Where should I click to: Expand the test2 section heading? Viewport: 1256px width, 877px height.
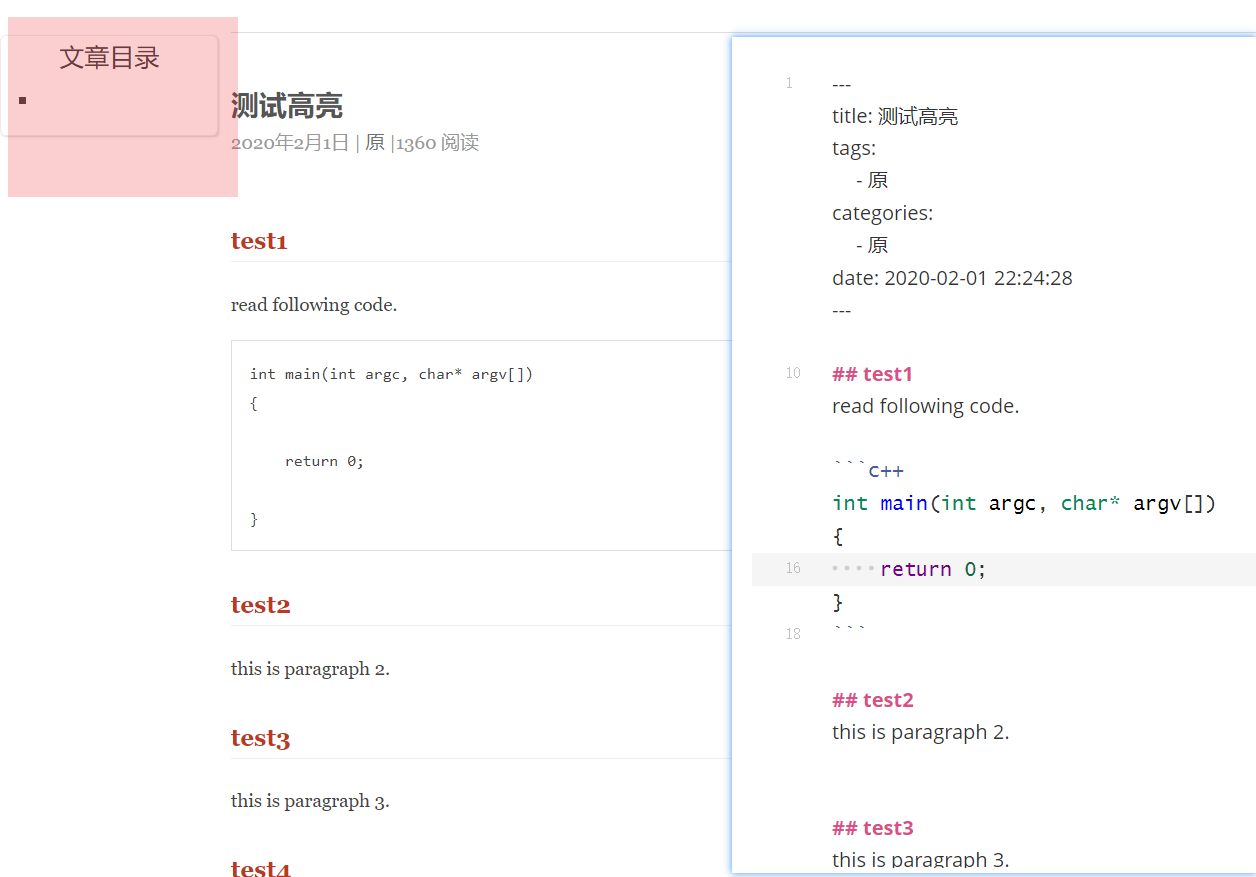click(x=260, y=604)
